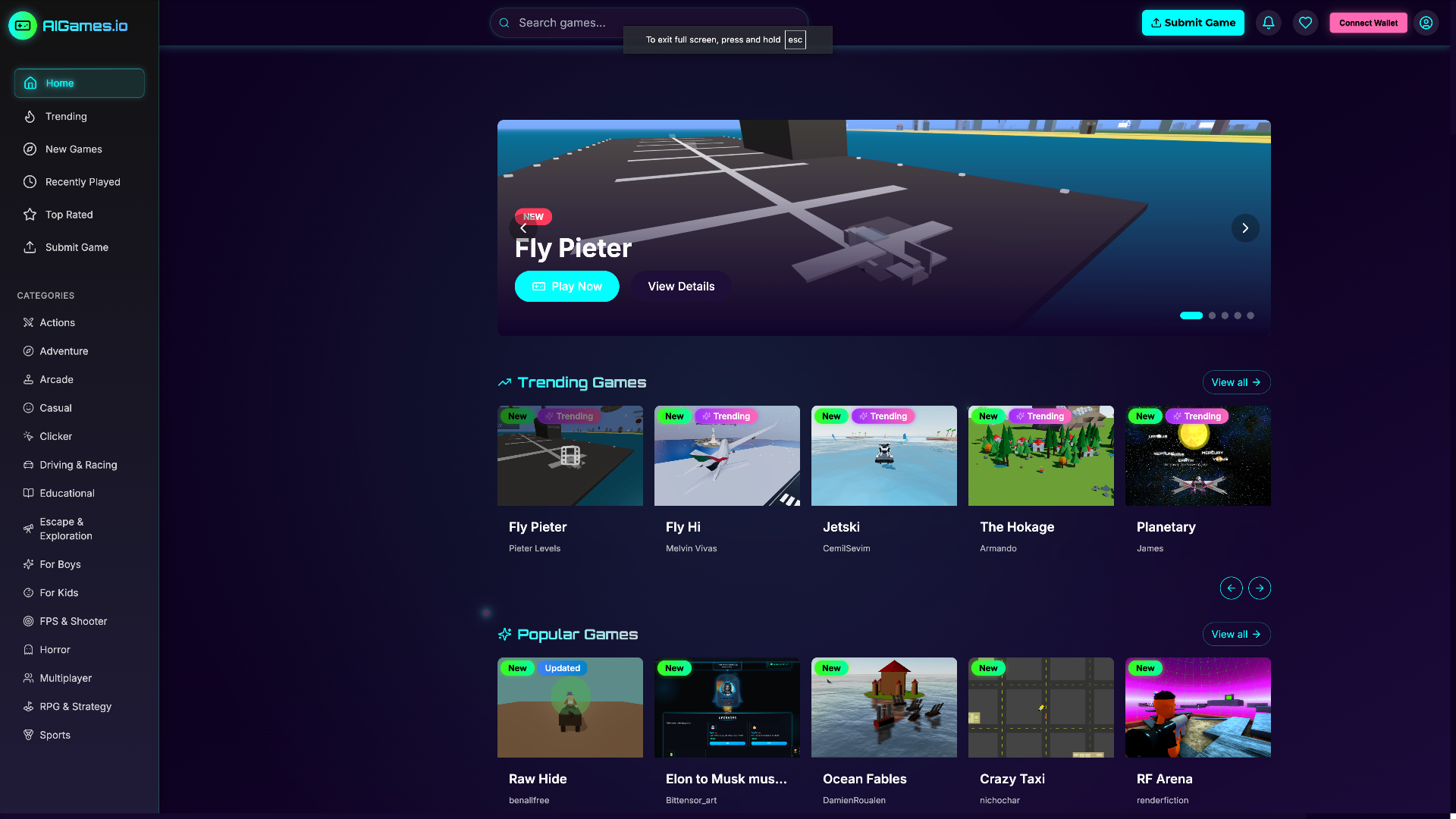
Task: Click author name DamienRoualen
Action: [x=854, y=800]
